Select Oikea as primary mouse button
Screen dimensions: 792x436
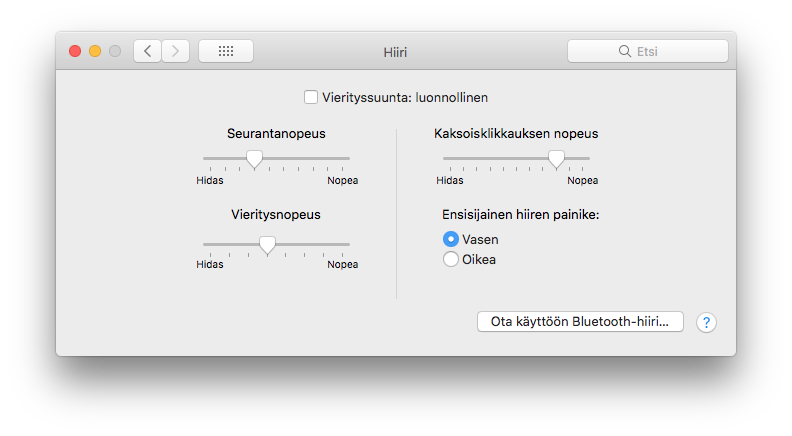[x=451, y=260]
